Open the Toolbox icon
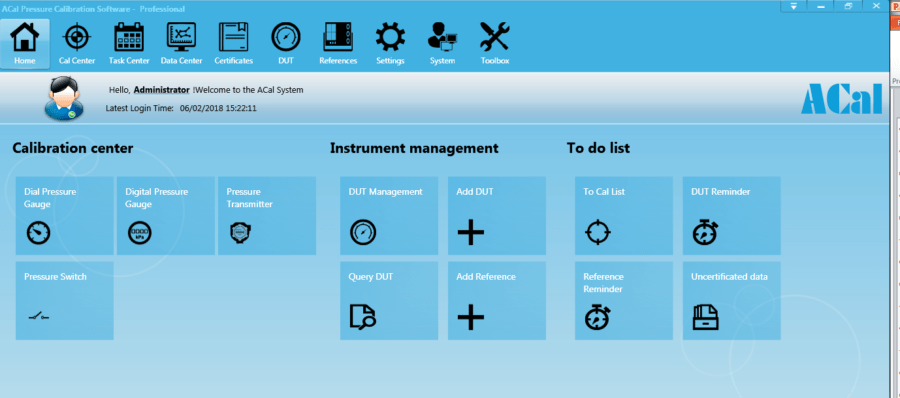Viewport: 900px width, 398px height. [495, 44]
